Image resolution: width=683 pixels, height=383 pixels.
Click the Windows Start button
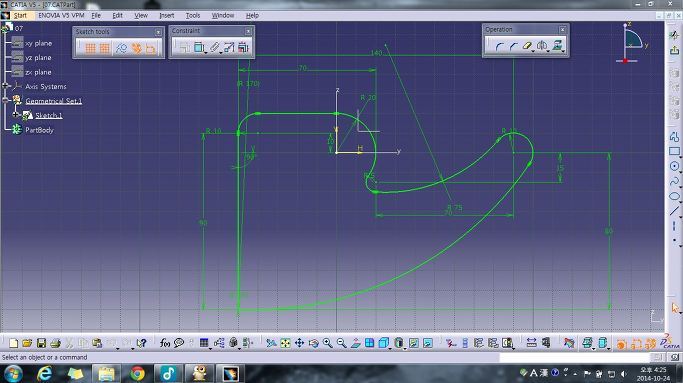click(x=13, y=374)
